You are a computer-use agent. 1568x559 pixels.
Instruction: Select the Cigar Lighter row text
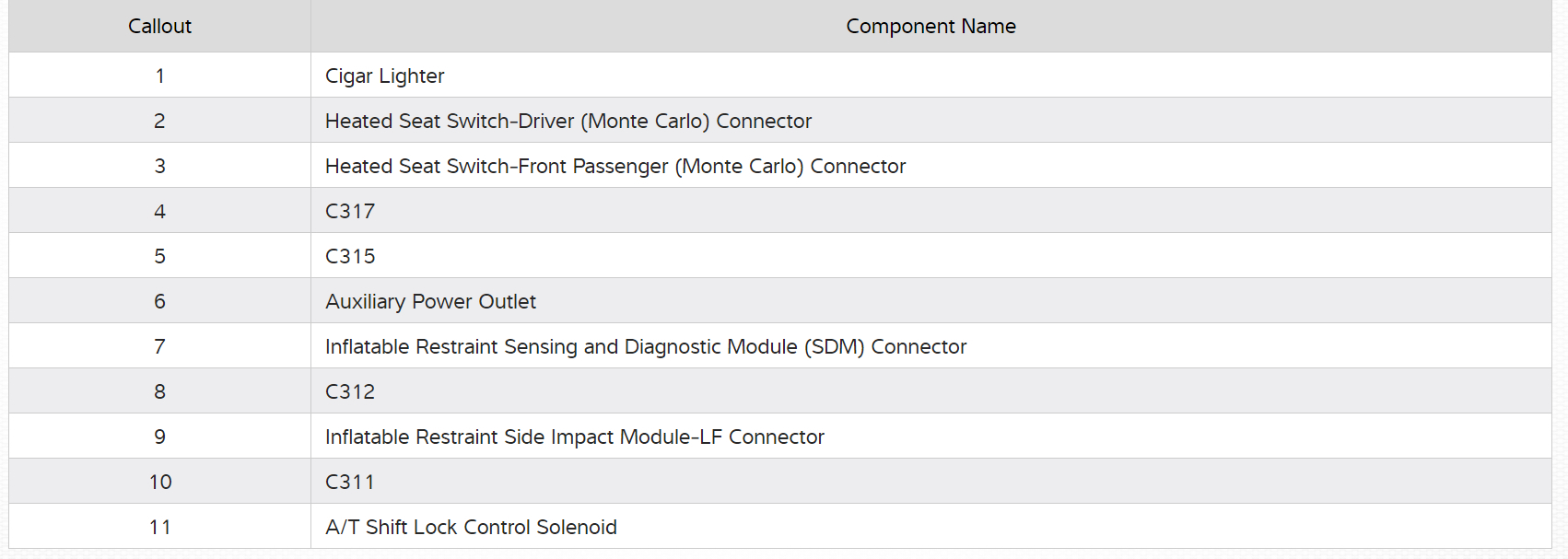pos(384,76)
